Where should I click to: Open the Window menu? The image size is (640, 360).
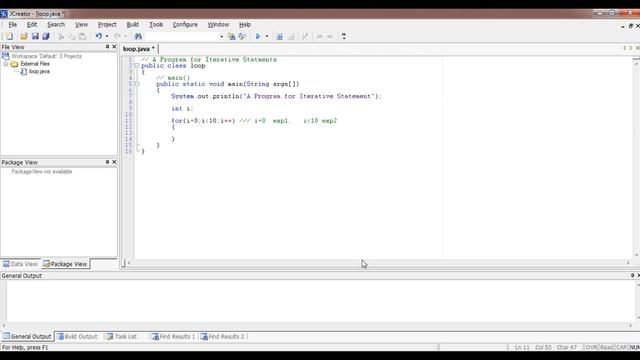click(x=218, y=25)
